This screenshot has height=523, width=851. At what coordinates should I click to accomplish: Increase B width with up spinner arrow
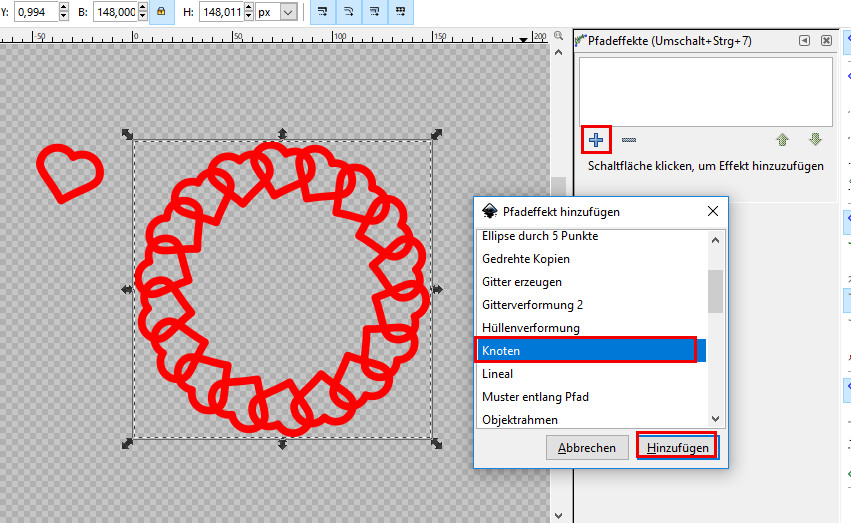coord(143,7)
